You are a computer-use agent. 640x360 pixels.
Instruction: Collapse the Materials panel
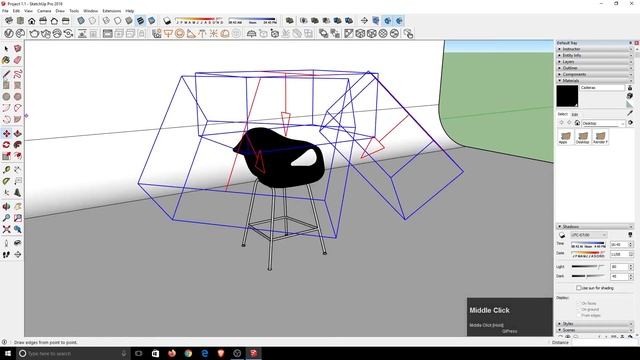[x=595, y=81]
